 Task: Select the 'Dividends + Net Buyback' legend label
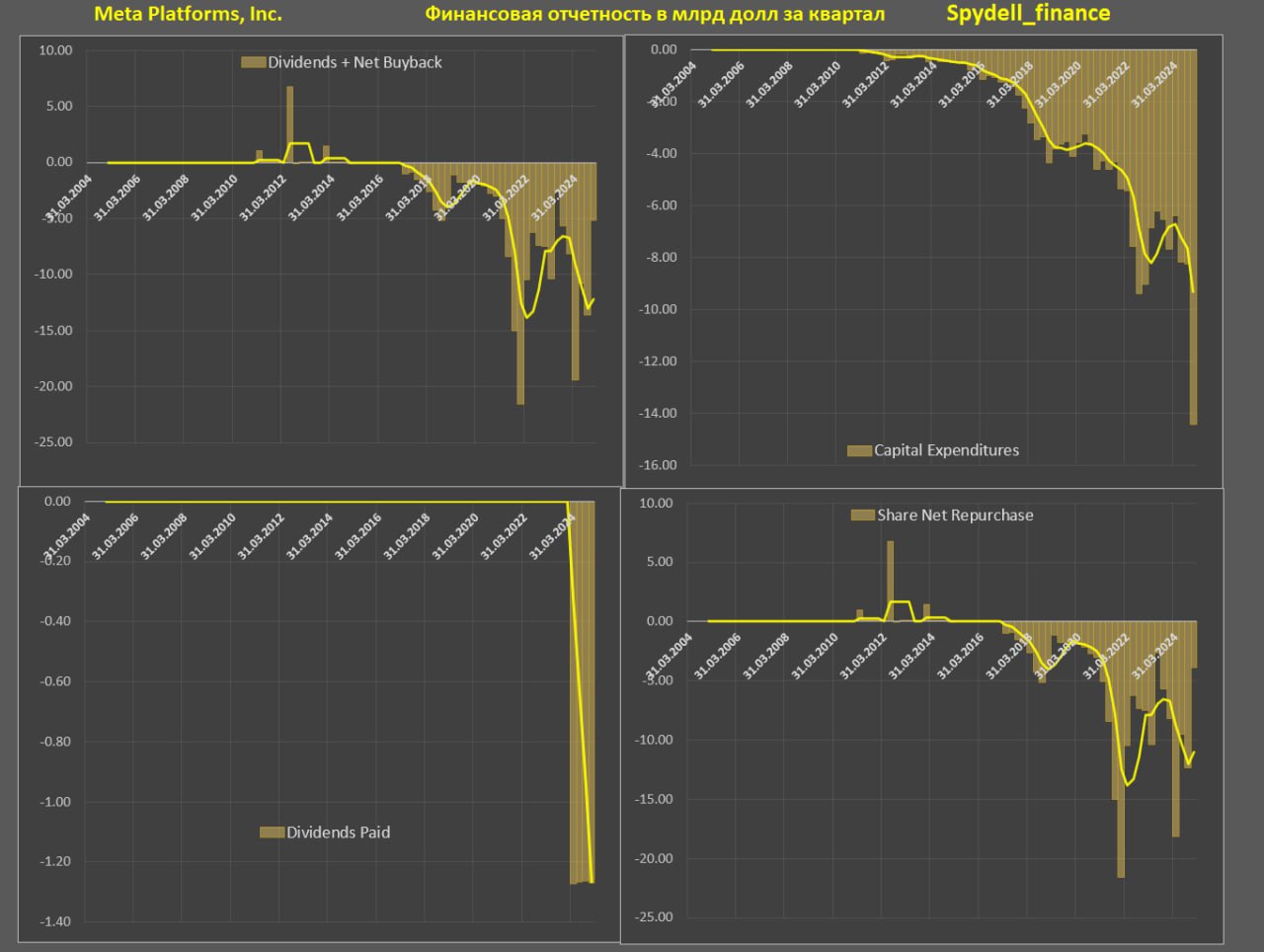355,62
